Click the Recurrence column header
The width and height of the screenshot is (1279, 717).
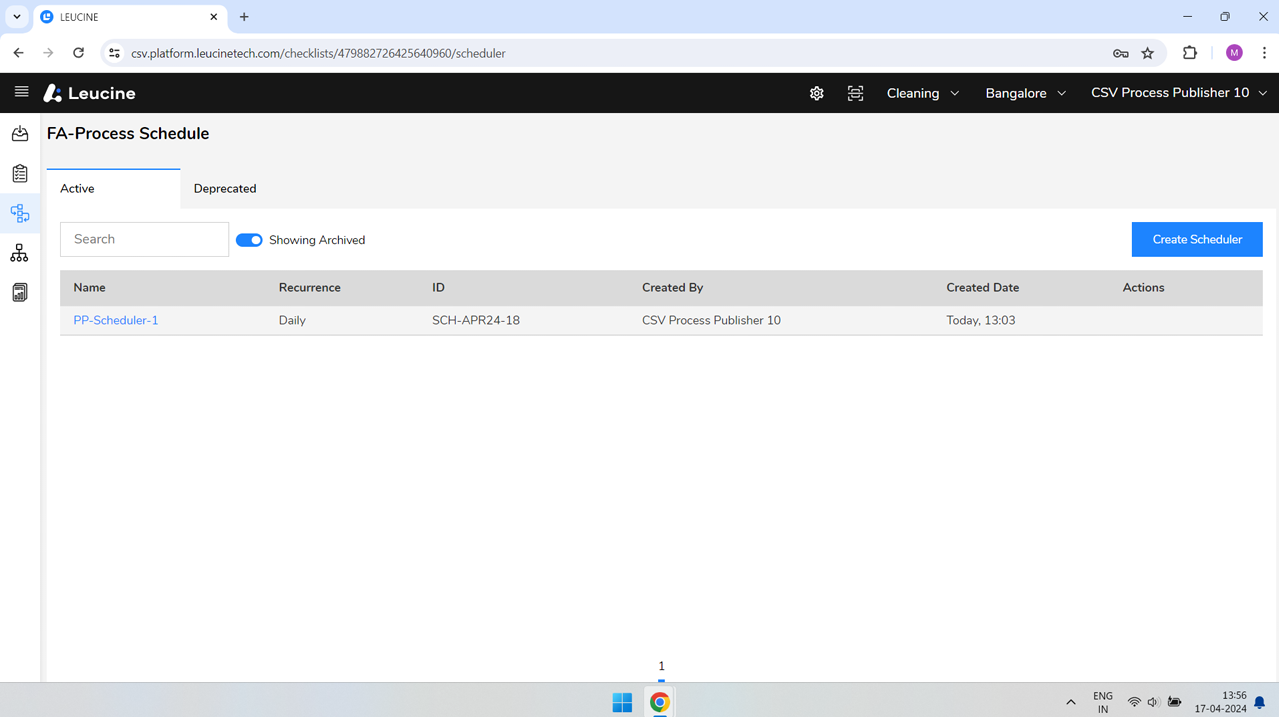click(x=310, y=287)
